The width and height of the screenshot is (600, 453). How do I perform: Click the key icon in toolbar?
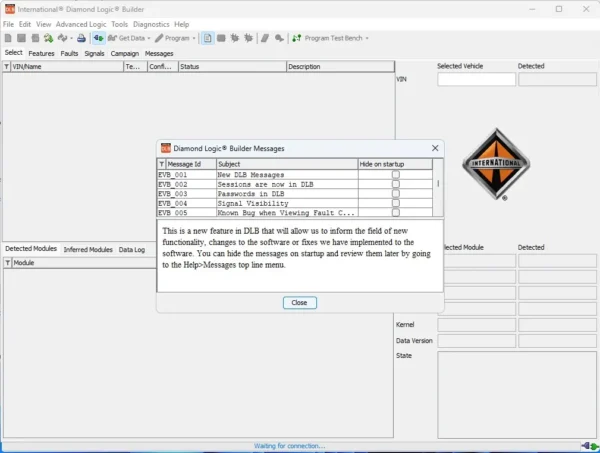click(x=279, y=38)
